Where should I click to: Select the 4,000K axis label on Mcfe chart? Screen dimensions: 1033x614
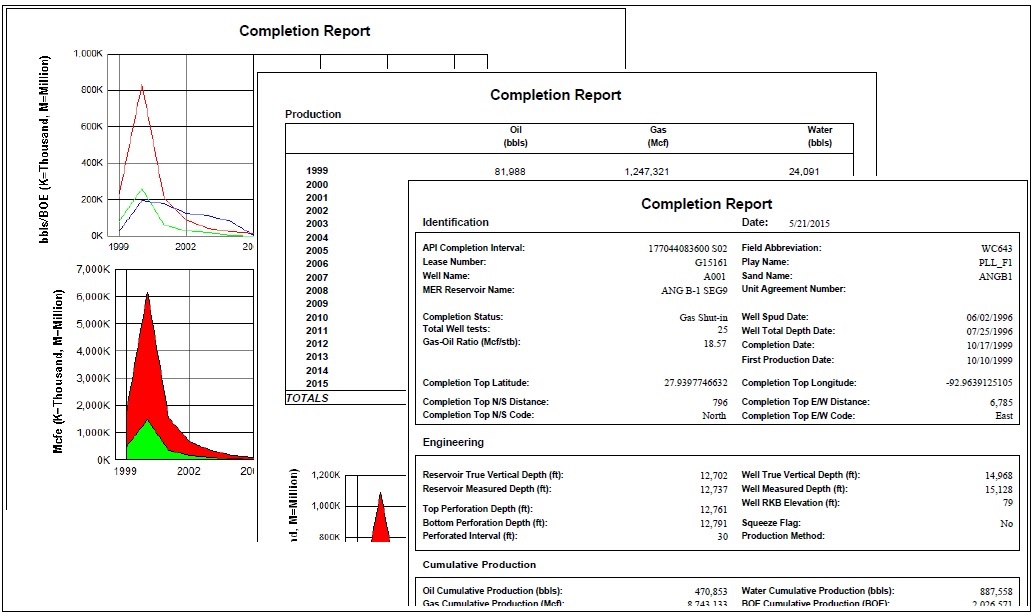[x=94, y=351]
